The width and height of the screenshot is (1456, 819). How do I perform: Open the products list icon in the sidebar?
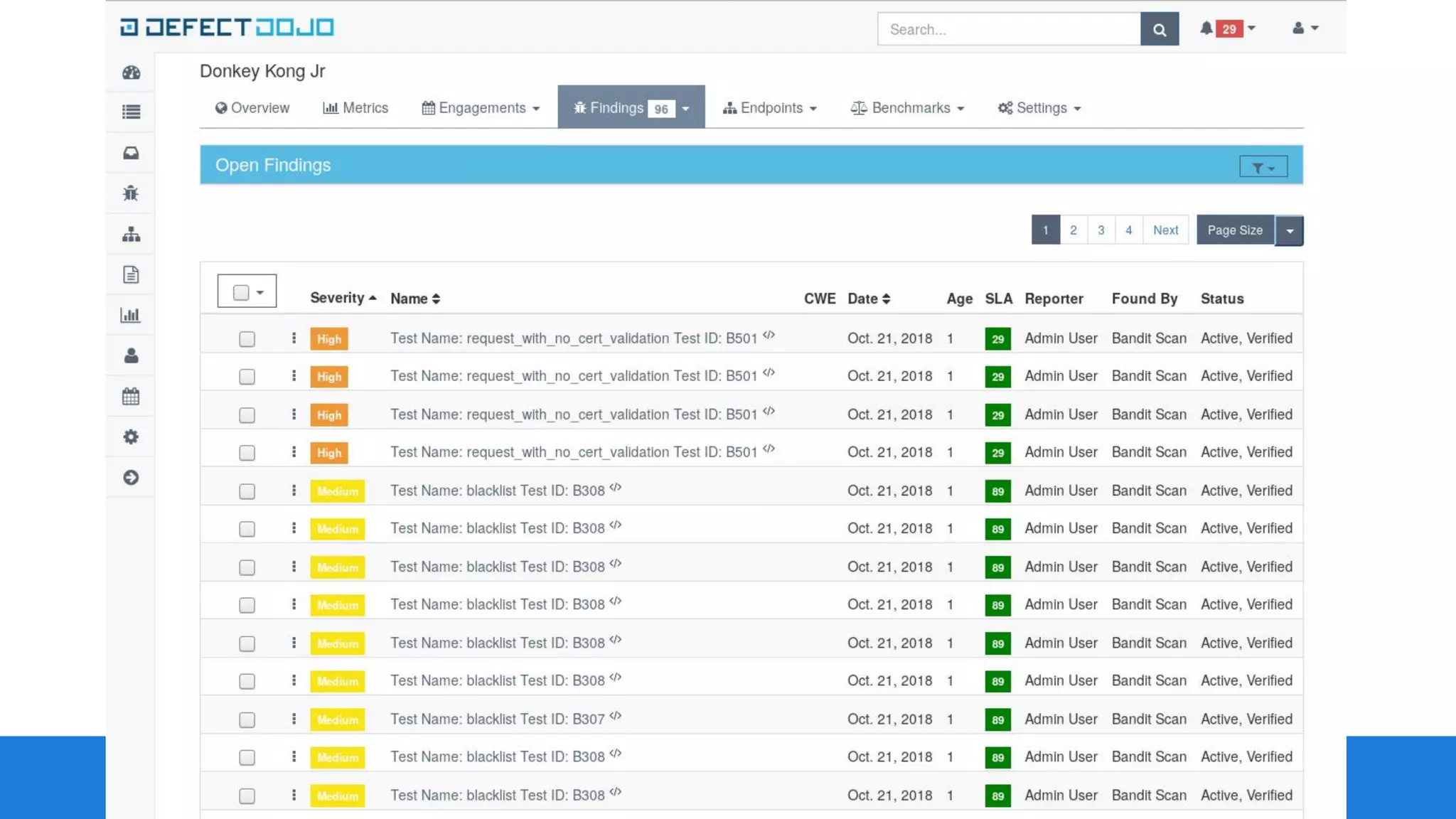pos(131,112)
